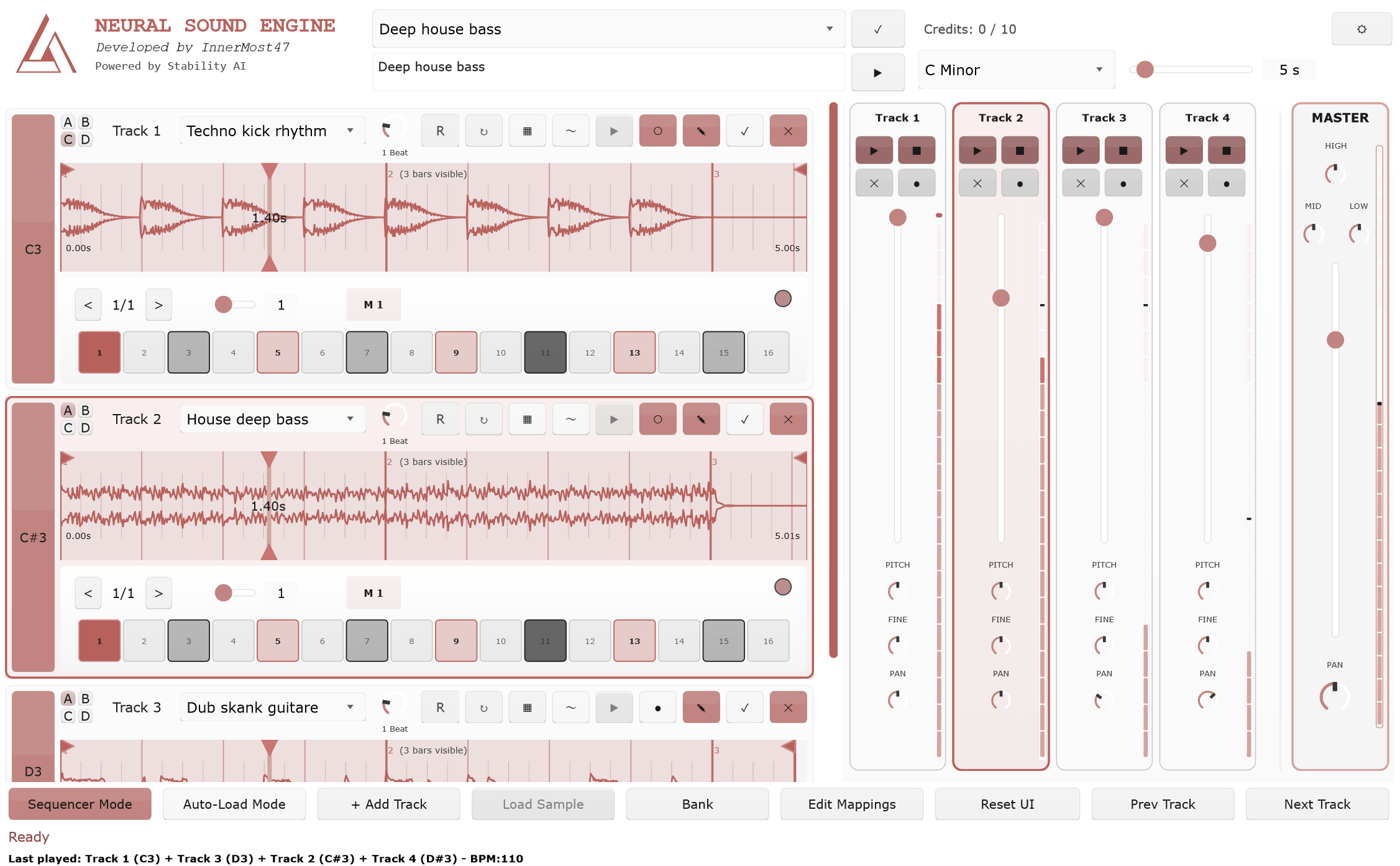Switch to Sequencer Mode

coord(80,804)
